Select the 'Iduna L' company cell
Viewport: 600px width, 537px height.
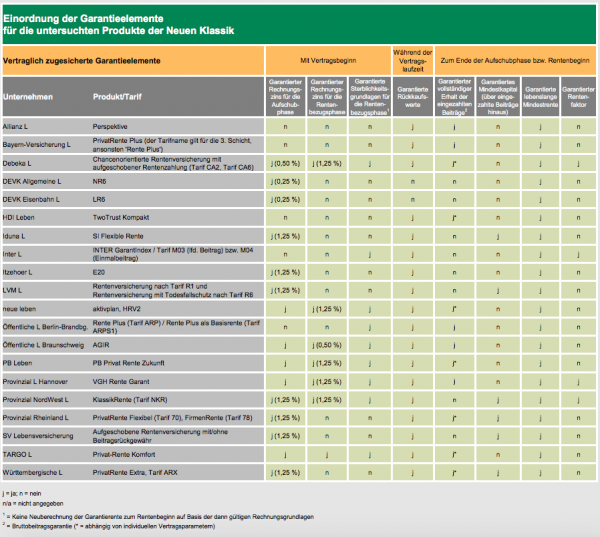pos(14,236)
